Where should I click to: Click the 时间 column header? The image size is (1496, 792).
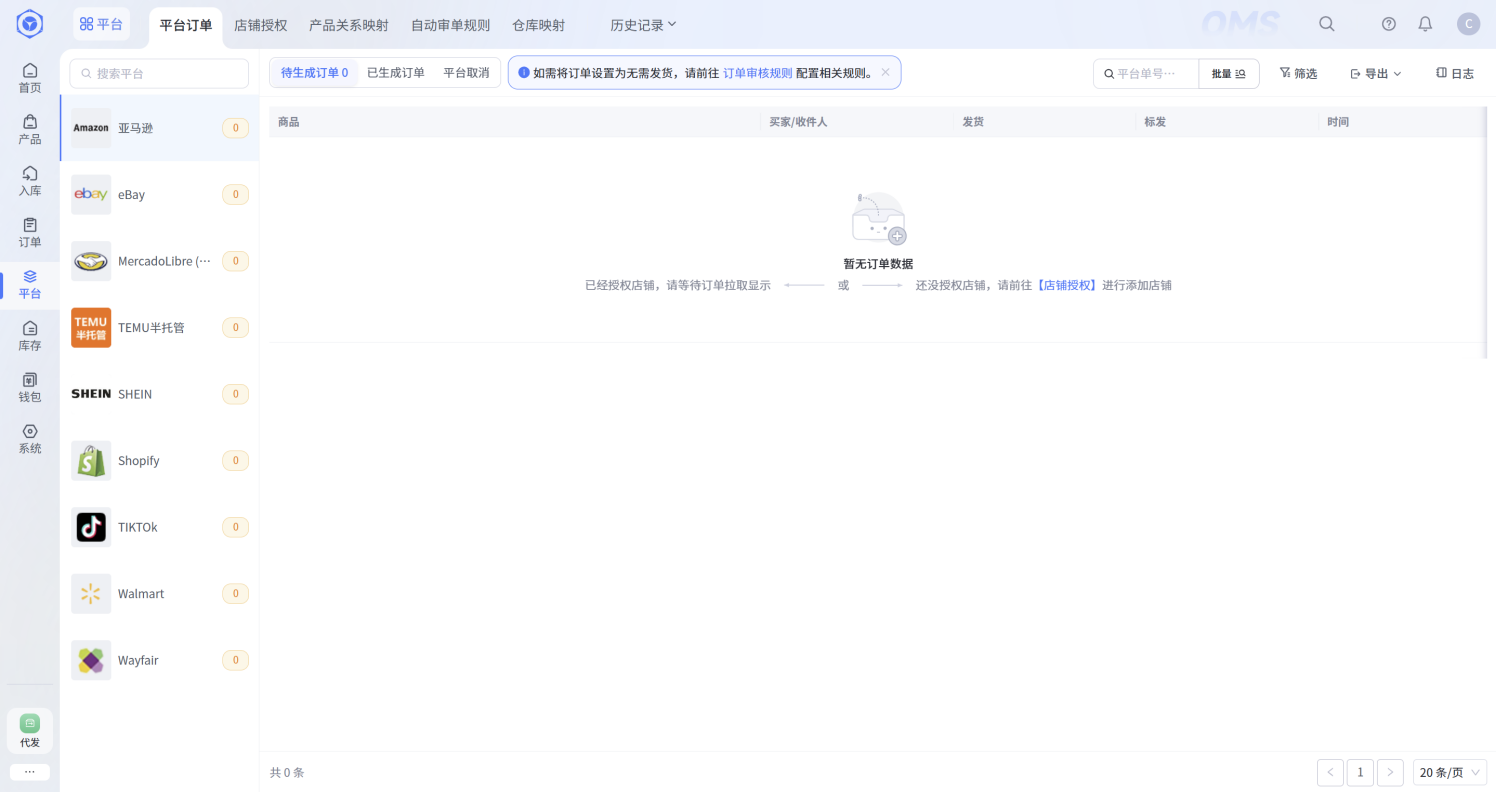pos(1338,122)
